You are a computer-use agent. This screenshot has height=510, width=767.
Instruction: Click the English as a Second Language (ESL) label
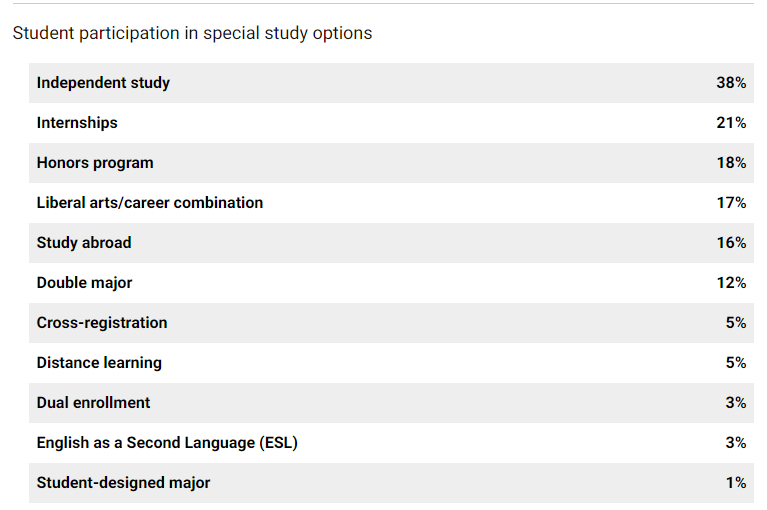167,443
